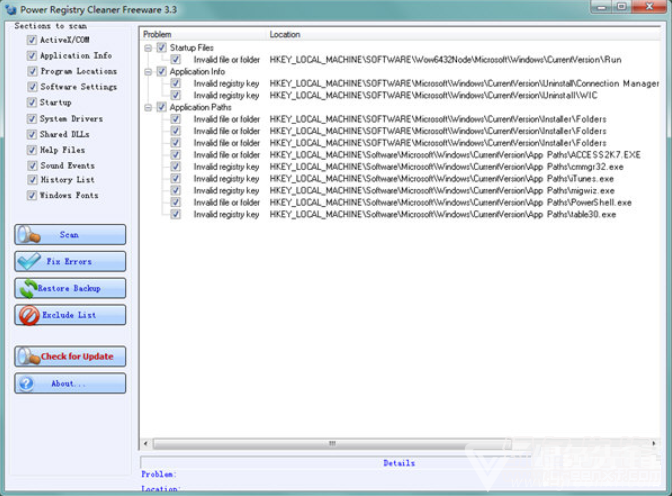The width and height of the screenshot is (672, 496).
Task: Click the scrollbar right arrow
Action: pos(654,443)
